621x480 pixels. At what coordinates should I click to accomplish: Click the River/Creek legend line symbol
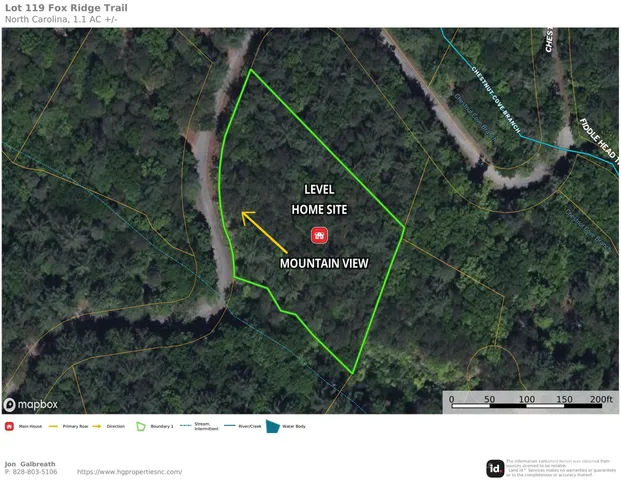tap(230, 426)
